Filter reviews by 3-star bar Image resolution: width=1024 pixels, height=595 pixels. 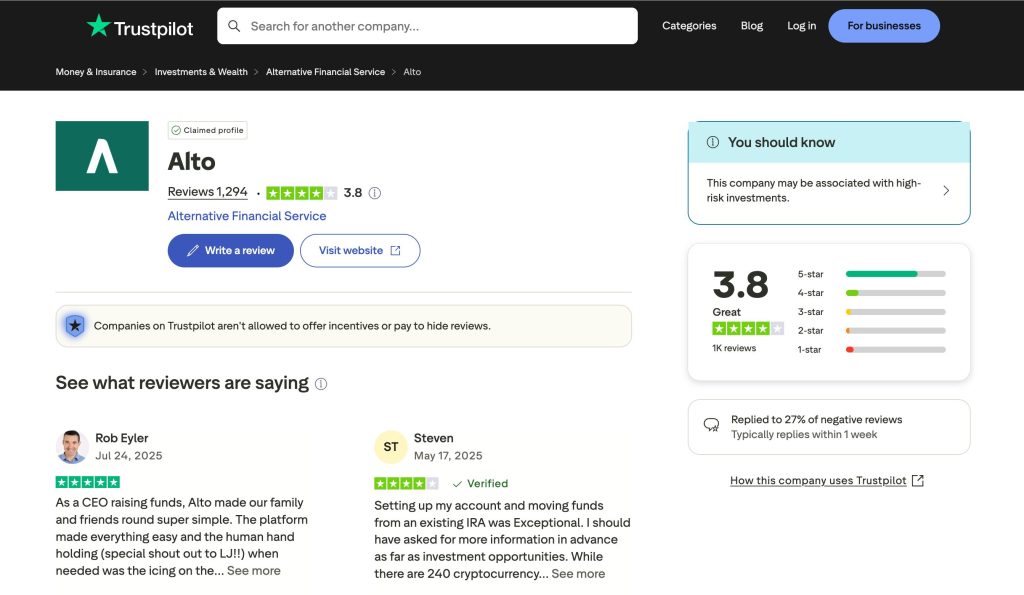(895, 312)
